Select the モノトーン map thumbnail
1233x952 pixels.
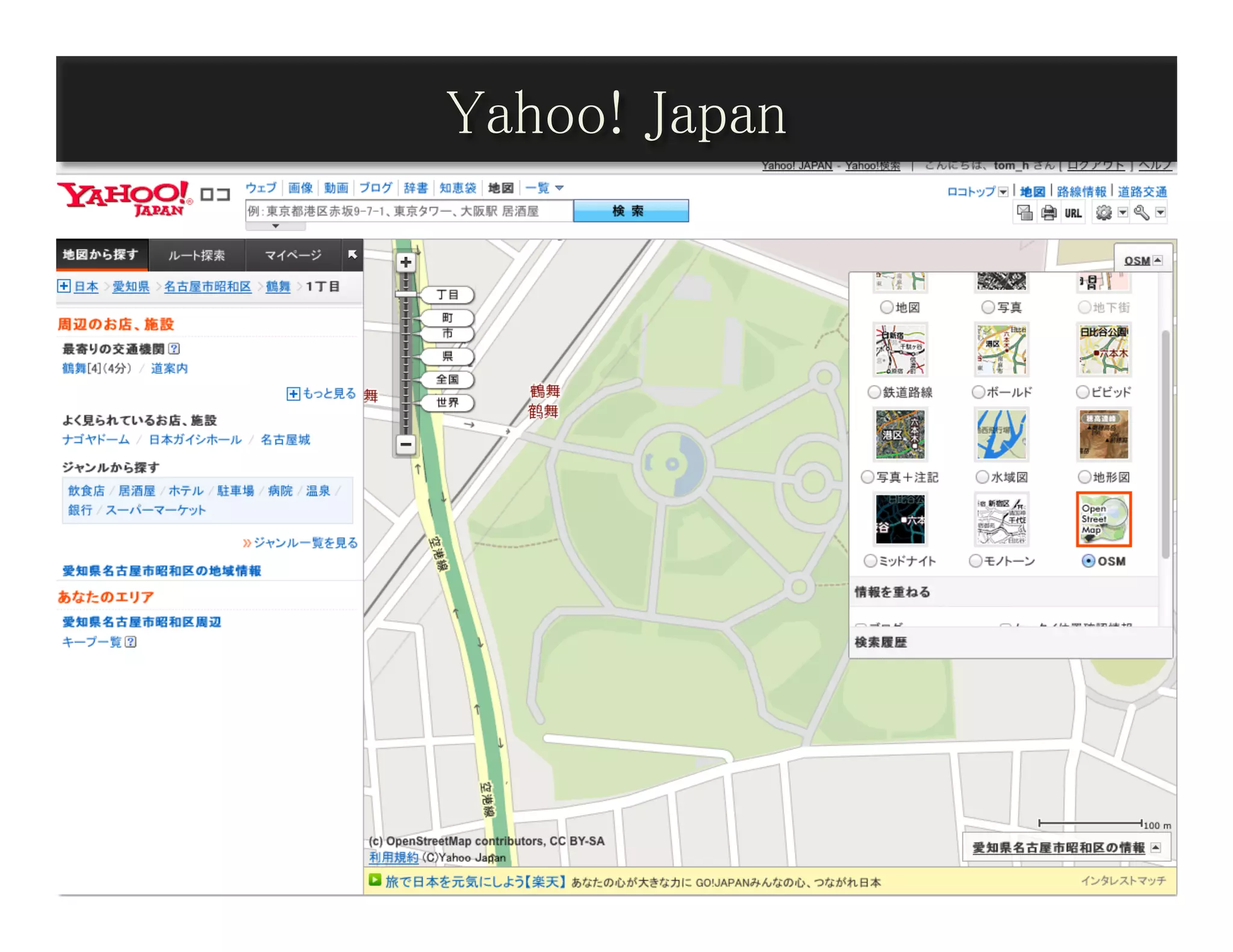tap(1001, 519)
